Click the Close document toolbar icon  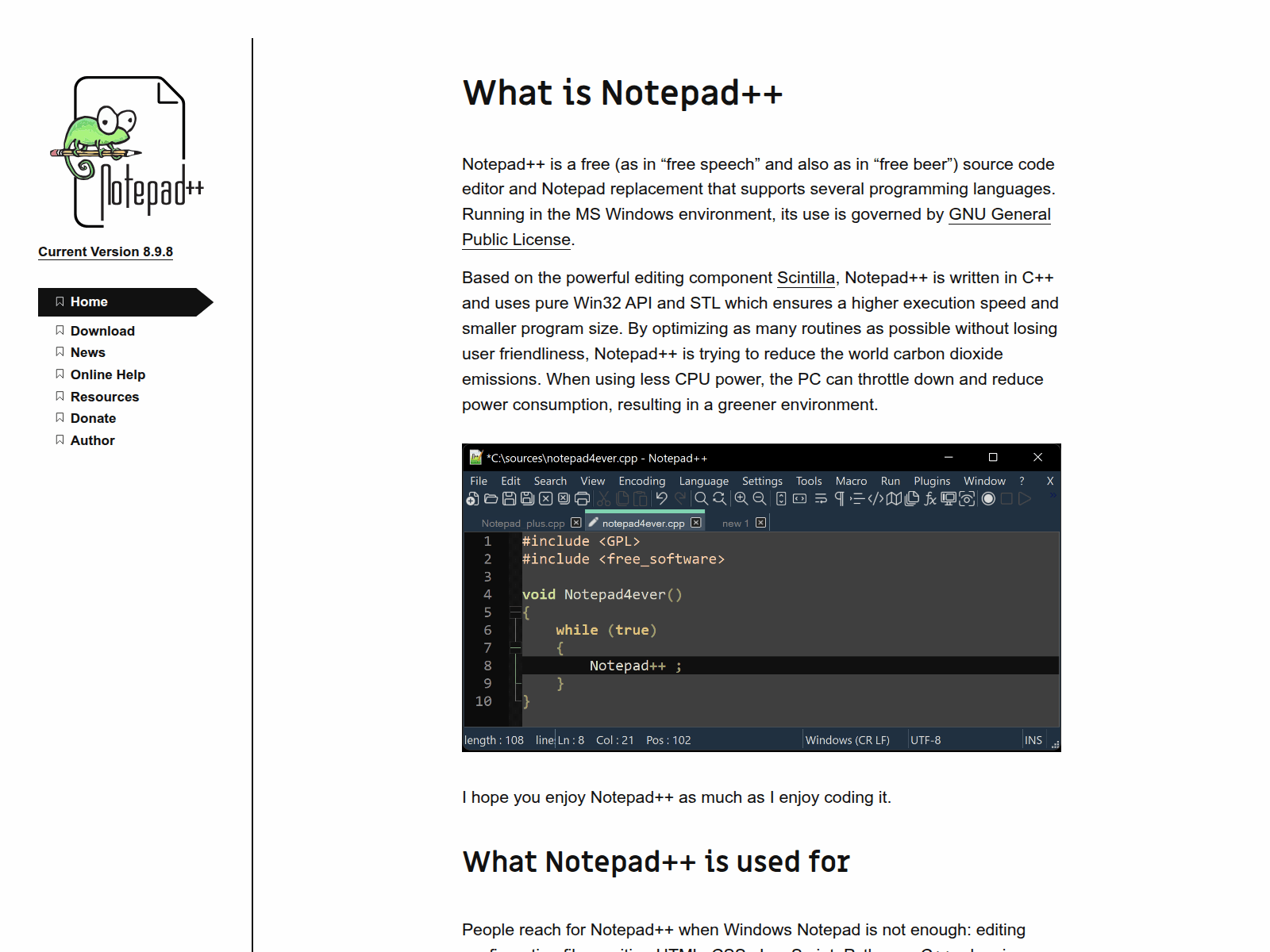tap(545, 498)
